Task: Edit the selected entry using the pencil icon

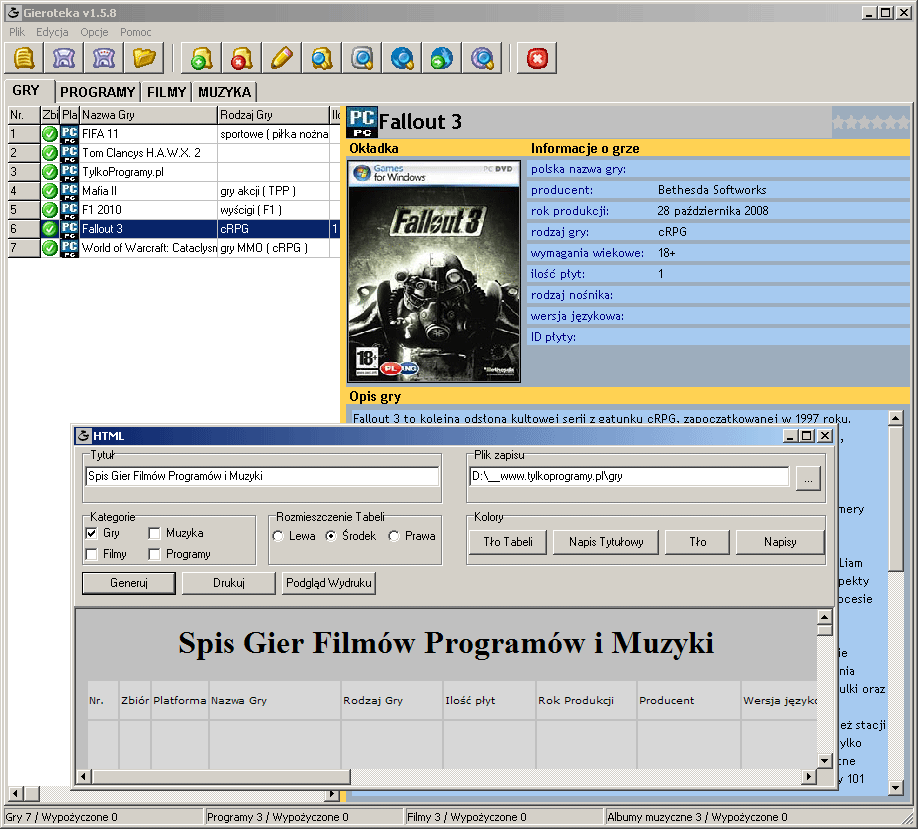Action: click(281, 58)
